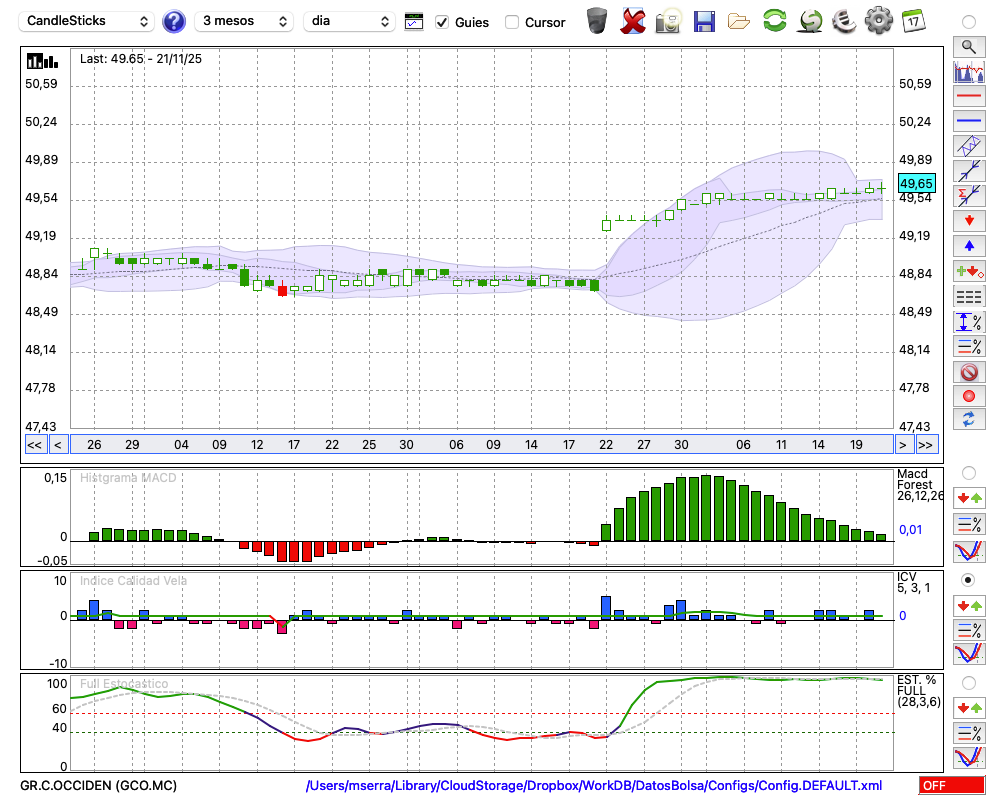Expand the '3 mesos' period dropdown
The image size is (1000, 800).
243,21
